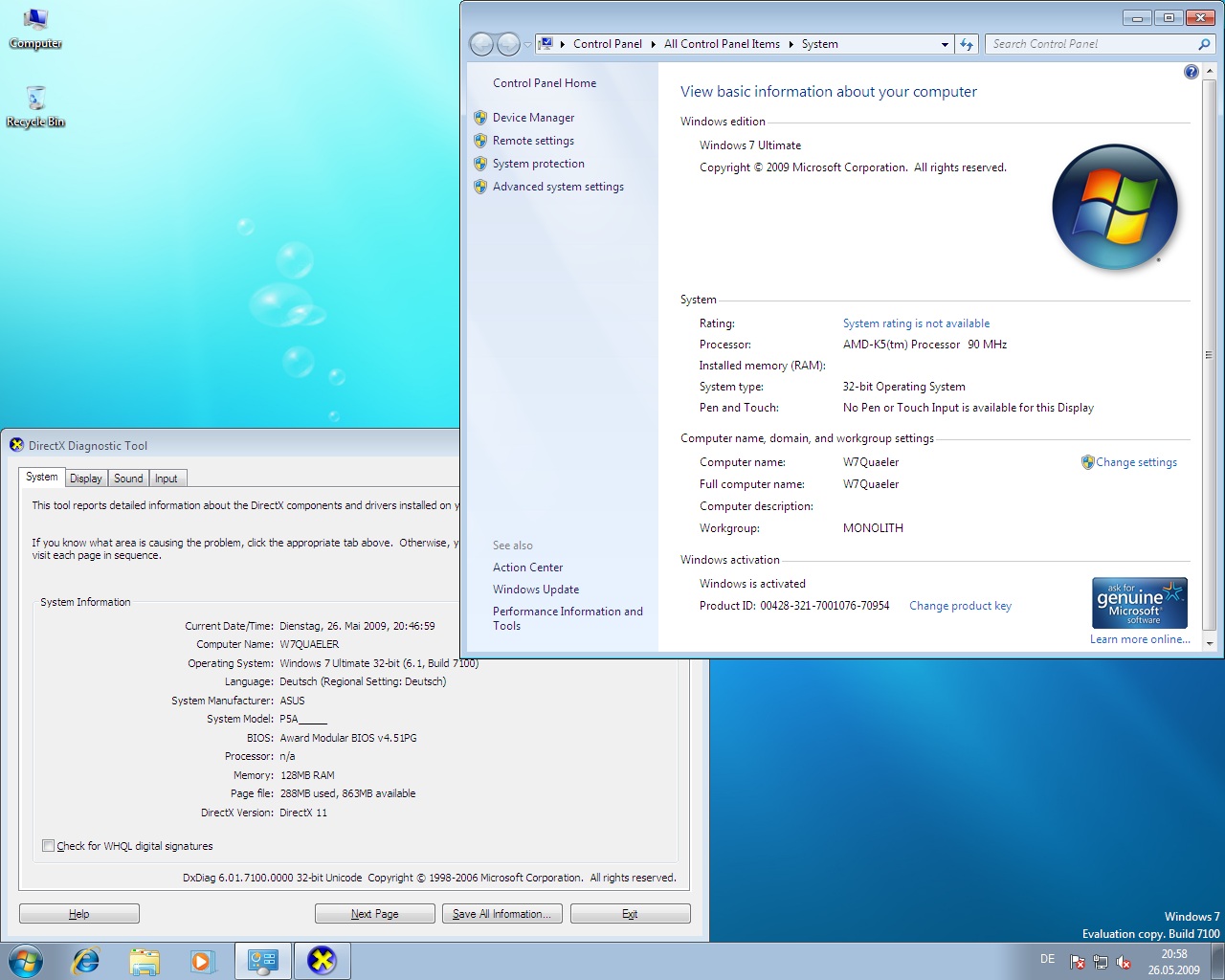
Task: Switch to the Sound tab
Action: 128,479
